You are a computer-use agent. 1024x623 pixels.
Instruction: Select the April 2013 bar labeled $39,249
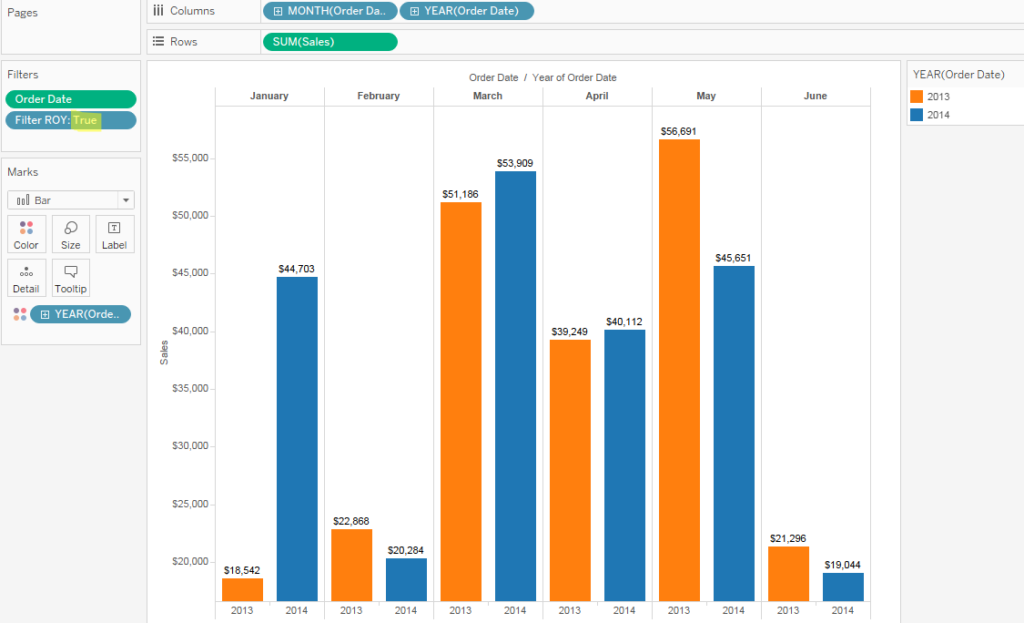coord(570,470)
